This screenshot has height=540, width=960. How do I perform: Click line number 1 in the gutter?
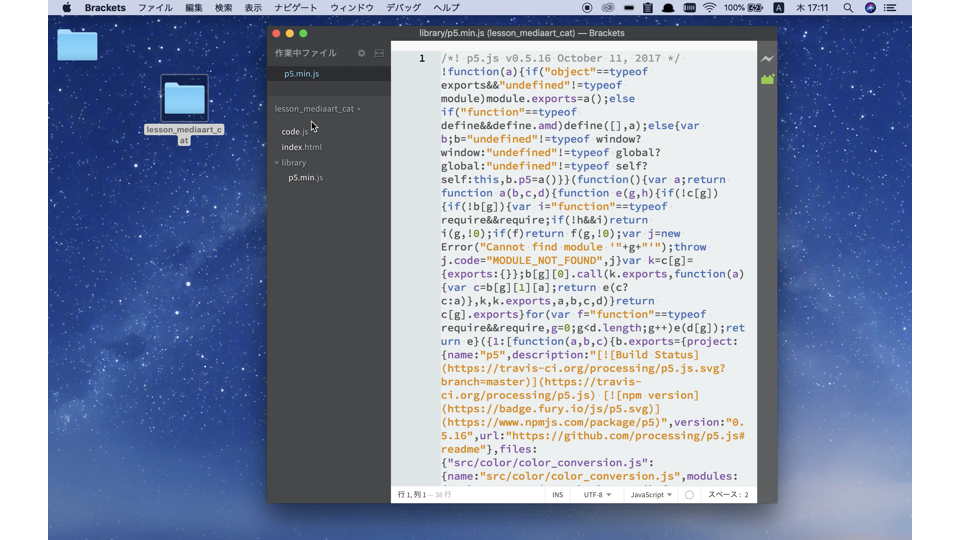[422, 58]
